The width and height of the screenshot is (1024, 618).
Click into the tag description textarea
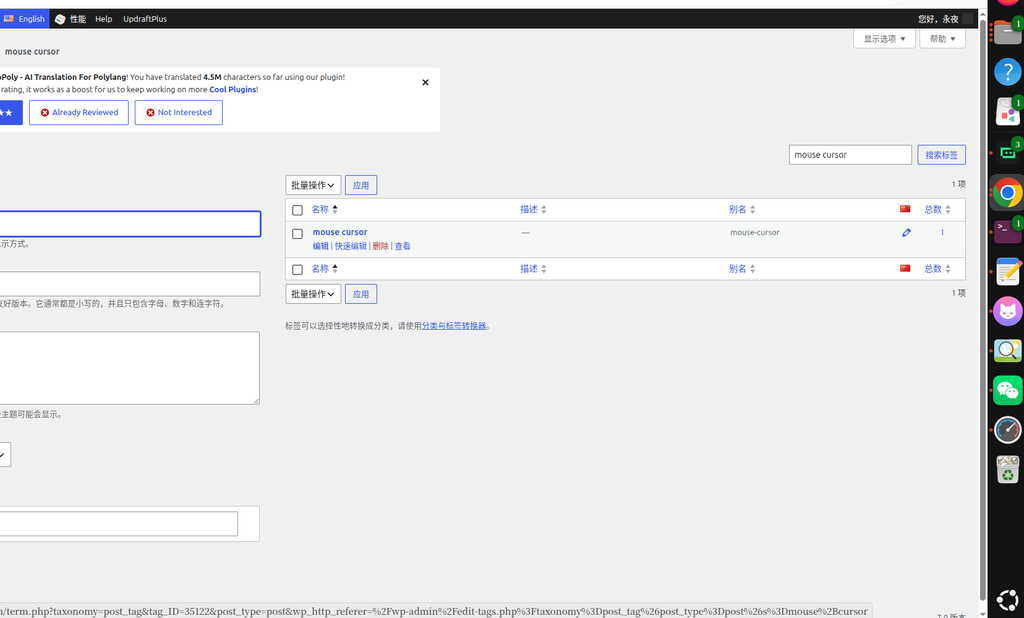[x=130, y=368]
